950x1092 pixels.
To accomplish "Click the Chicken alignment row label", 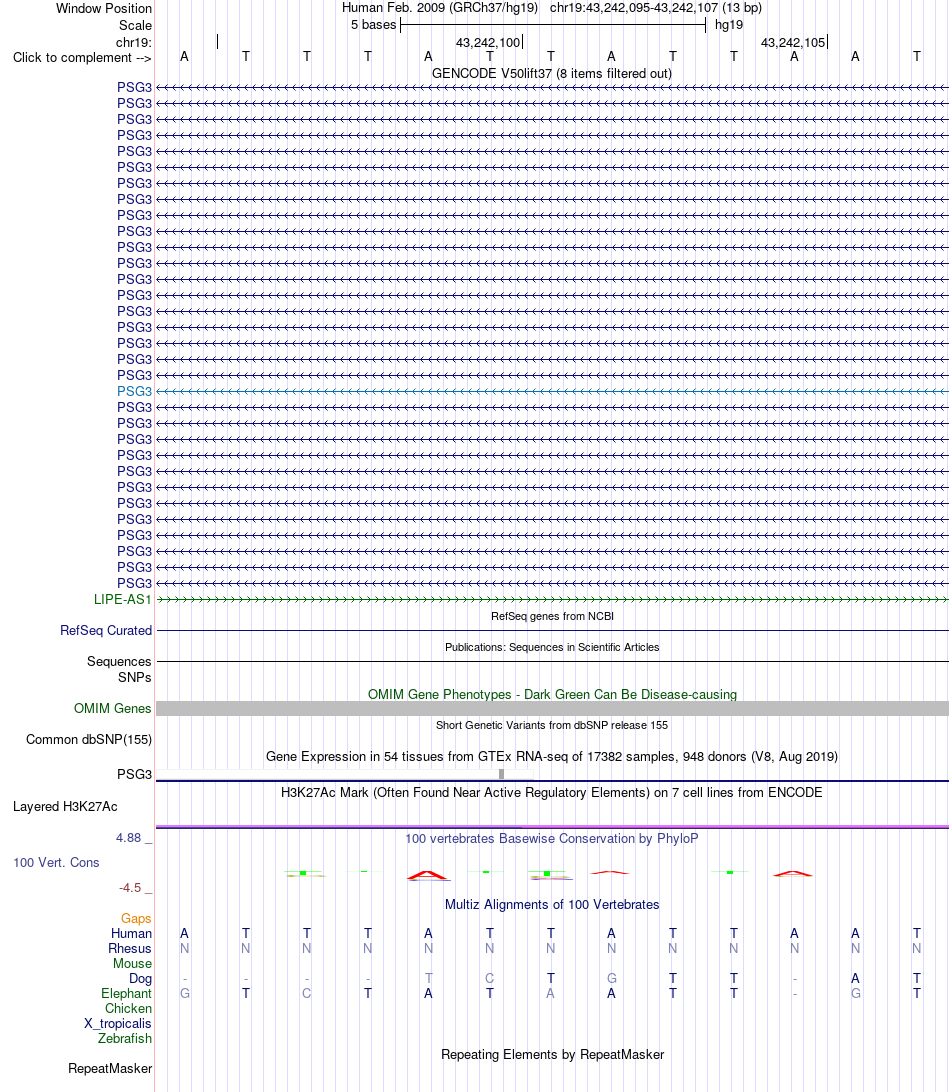I will coord(128,1008).
